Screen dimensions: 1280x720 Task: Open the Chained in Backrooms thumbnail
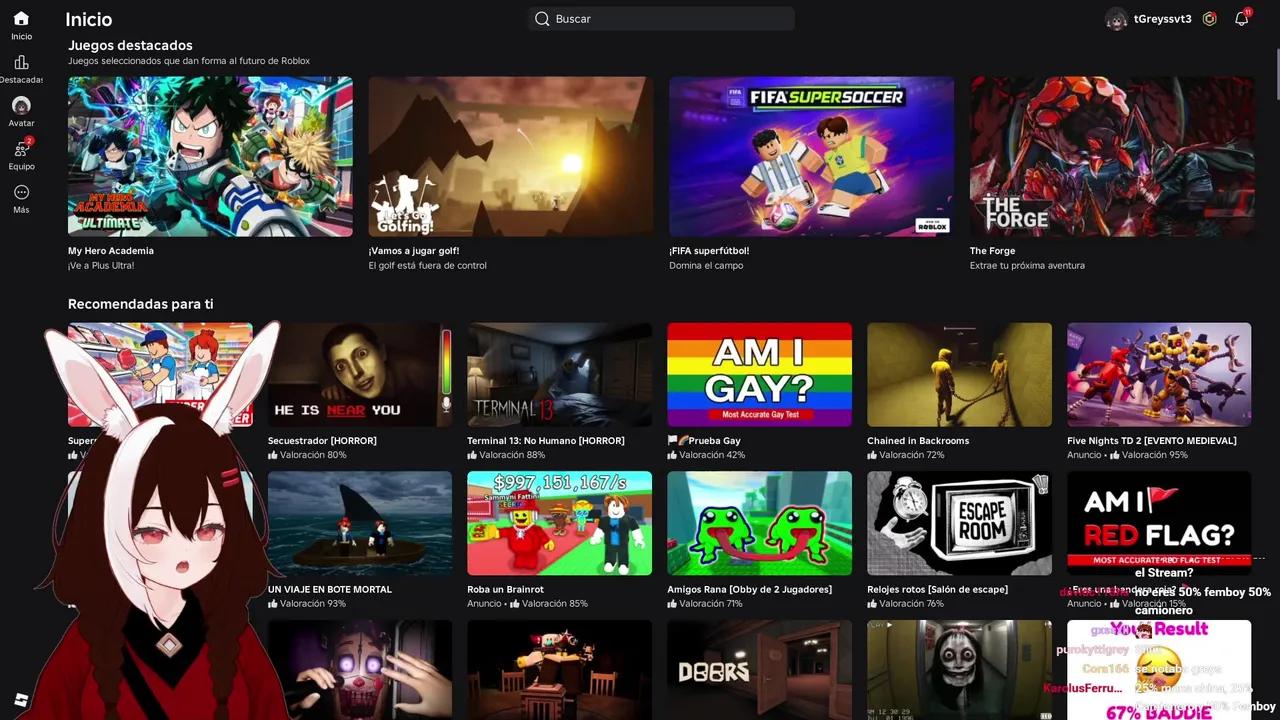coord(960,375)
